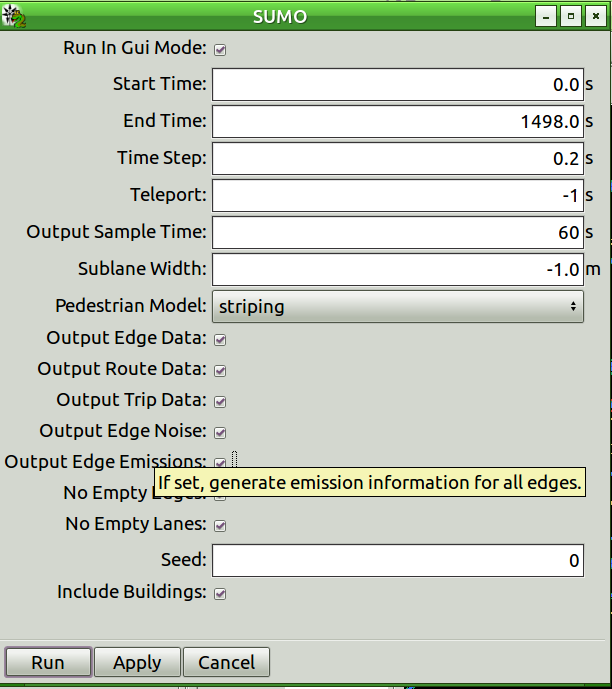Disable Include Buildings checkbox
The width and height of the screenshot is (612, 689).
[x=220, y=594]
